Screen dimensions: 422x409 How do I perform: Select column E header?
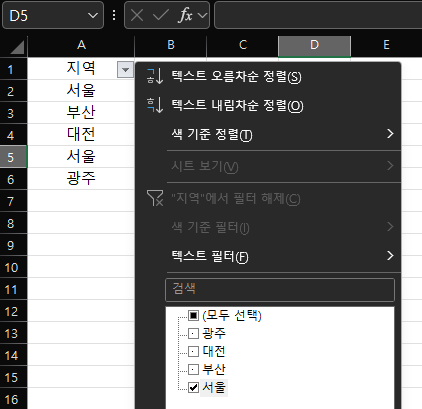(386, 45)
